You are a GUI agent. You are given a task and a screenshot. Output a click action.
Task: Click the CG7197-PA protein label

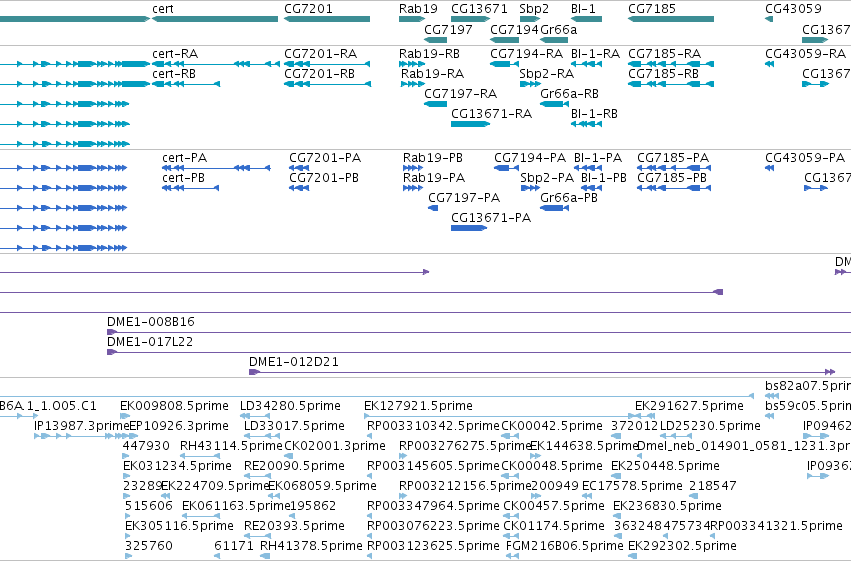click(x=464, y=197)
